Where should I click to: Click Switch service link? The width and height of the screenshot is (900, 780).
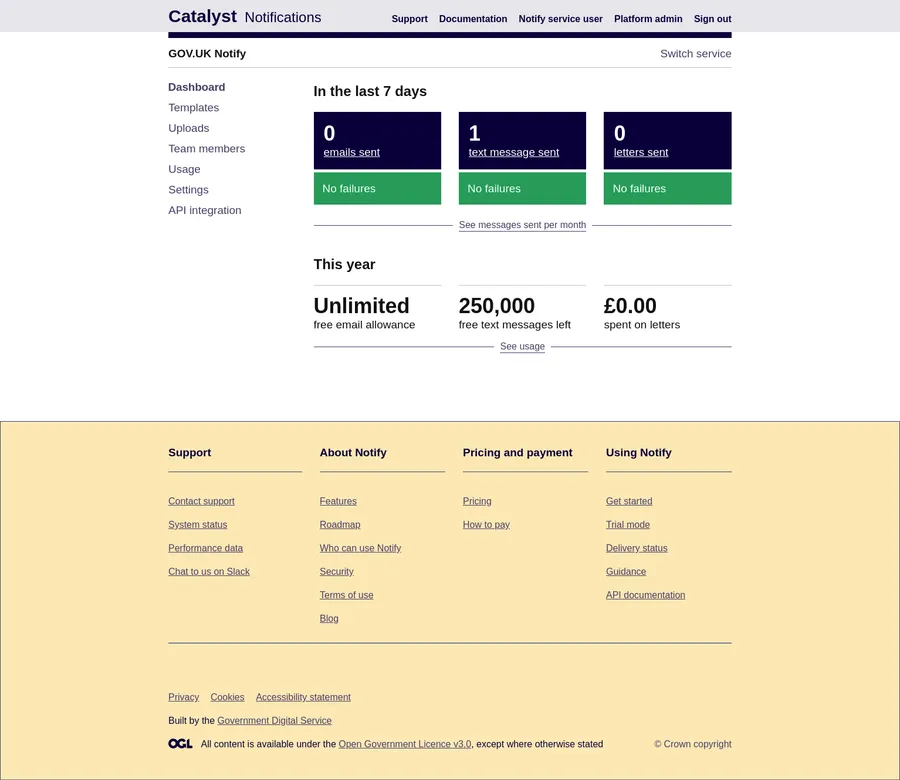tap(695, 54)
